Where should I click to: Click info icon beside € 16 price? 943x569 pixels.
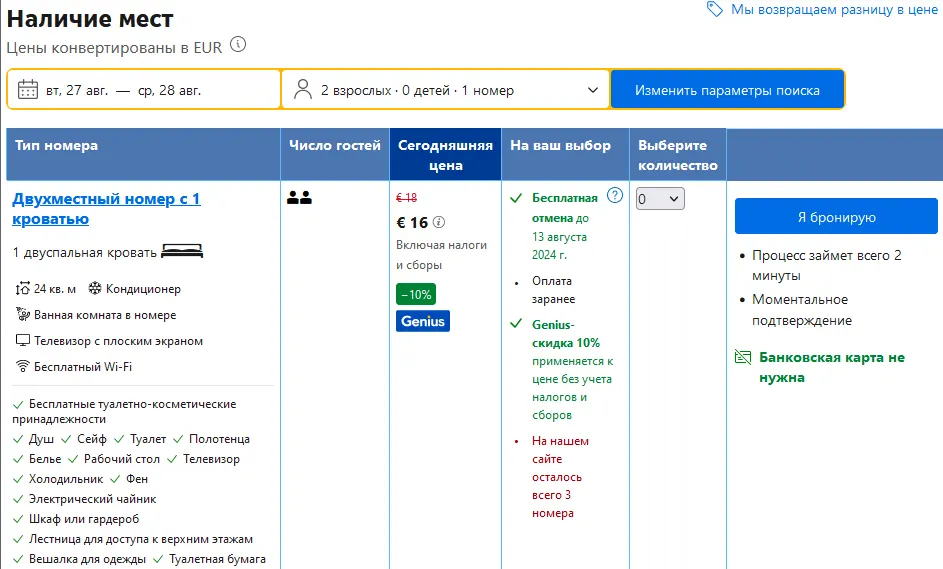click(438, 223)
